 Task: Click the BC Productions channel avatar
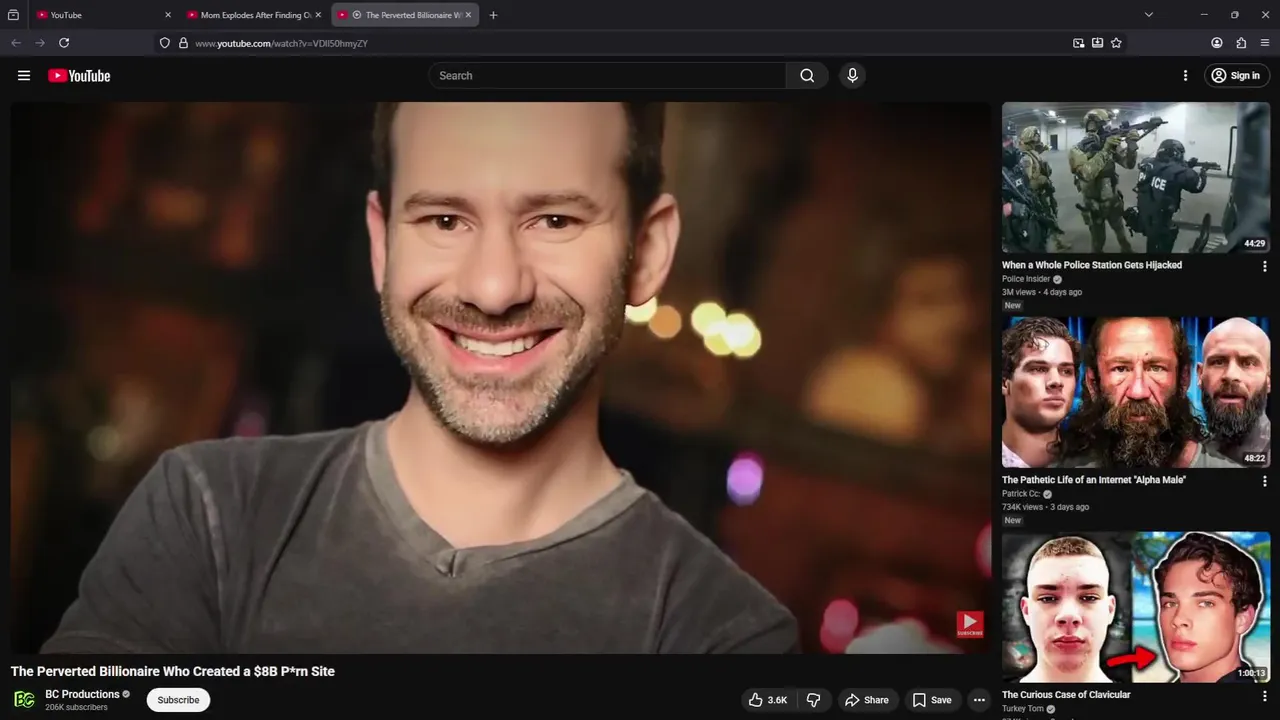point(24,700)
